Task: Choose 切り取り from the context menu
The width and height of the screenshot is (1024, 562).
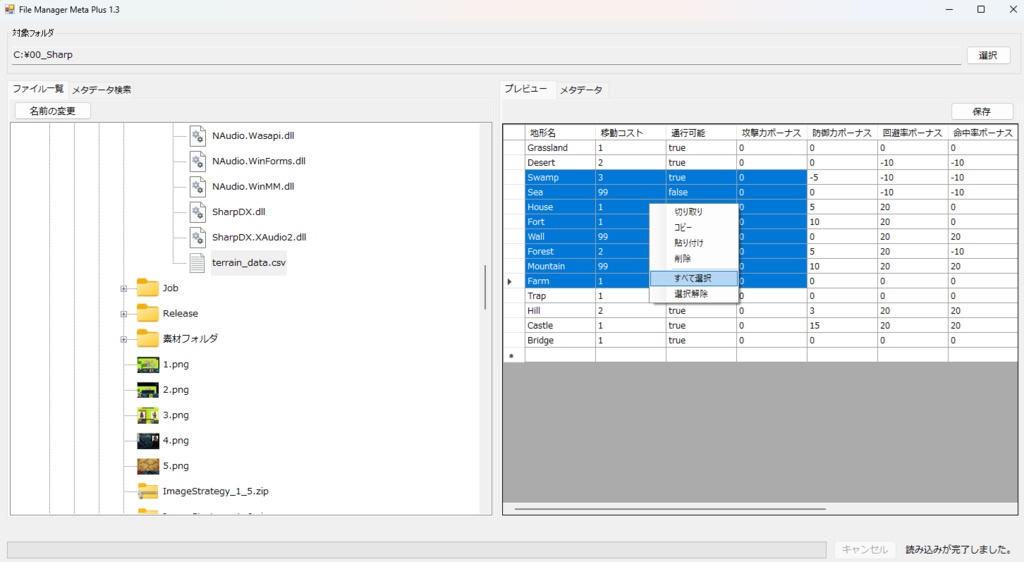Action: point(694,212)
